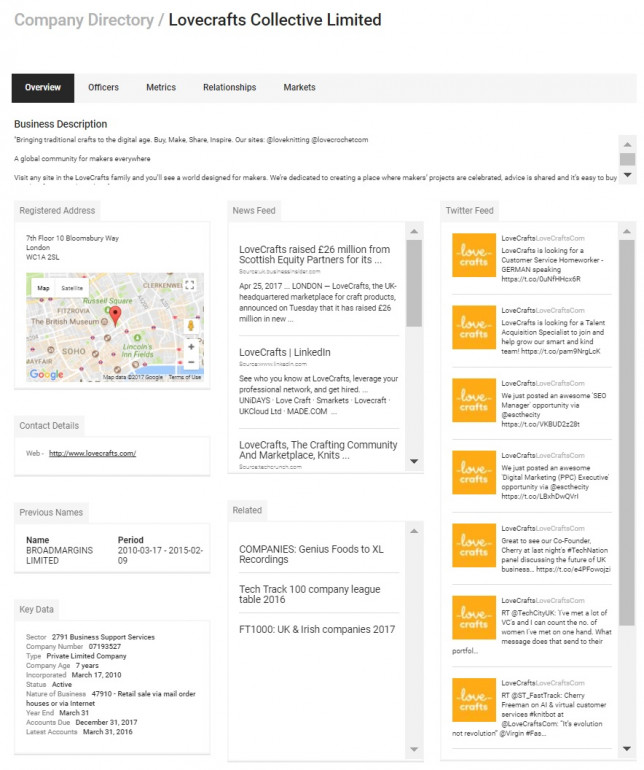Click Accounts Due 'December 31, 2017'

(107, 722)
